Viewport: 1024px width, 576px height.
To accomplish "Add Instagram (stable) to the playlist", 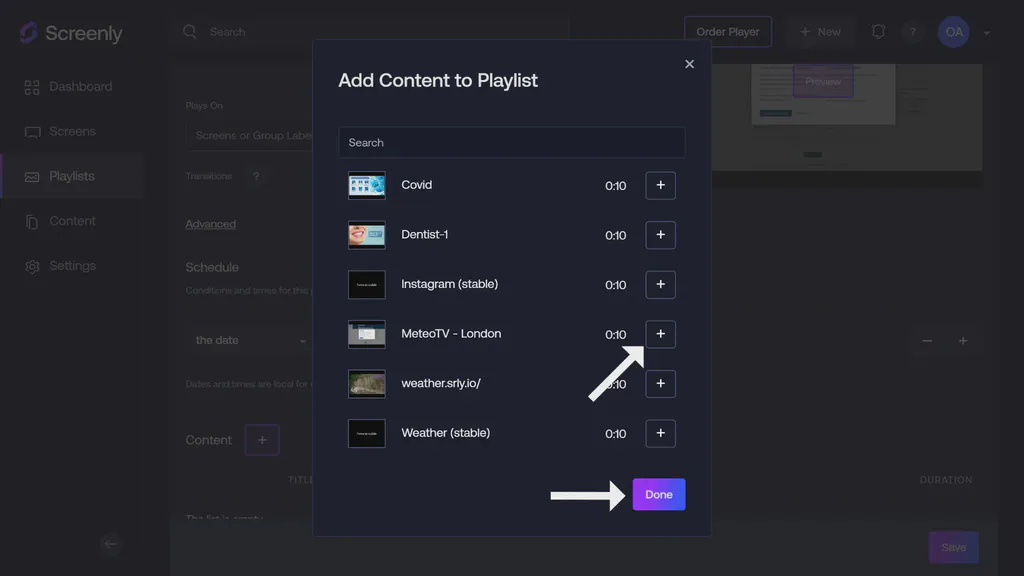I will 660,284.
